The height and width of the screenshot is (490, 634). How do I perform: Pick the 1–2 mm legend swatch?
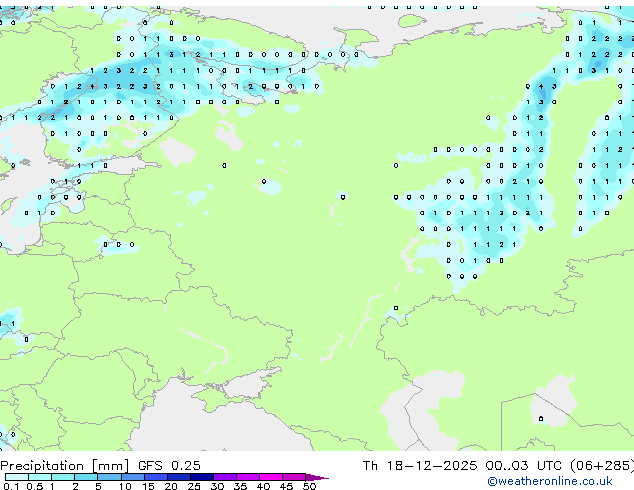(x=63, y=477)
